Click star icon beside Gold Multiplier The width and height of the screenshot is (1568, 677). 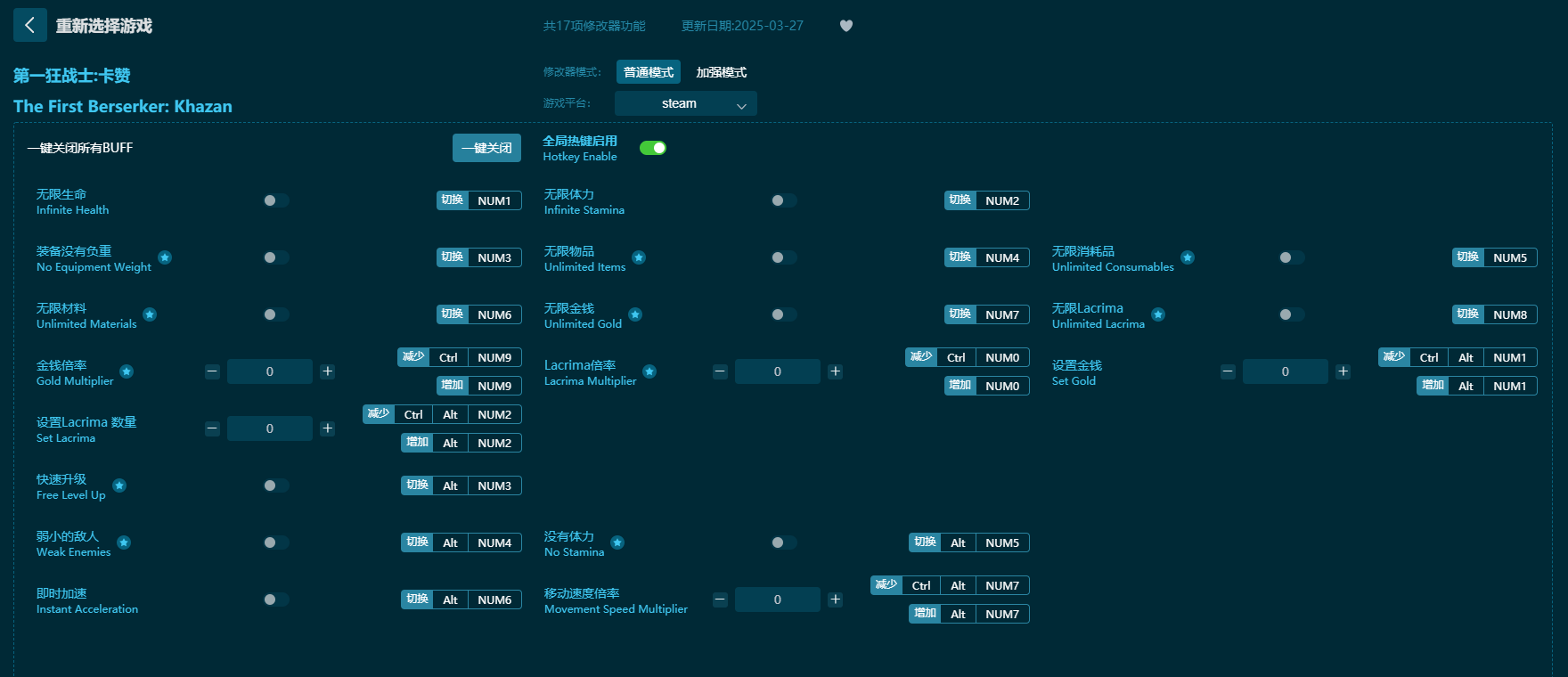pyautogui.click(x=127, y=371)
